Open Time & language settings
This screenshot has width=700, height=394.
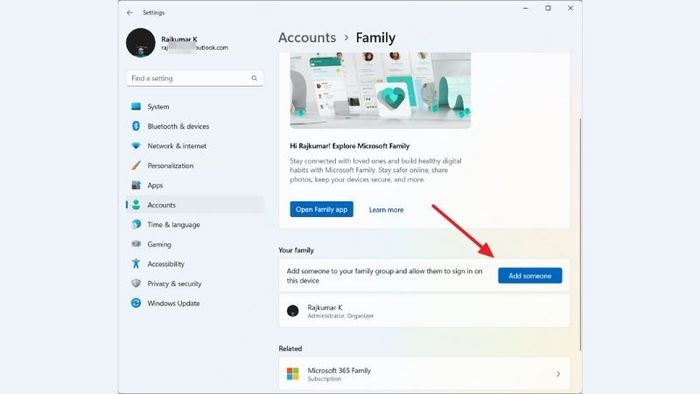195,224
